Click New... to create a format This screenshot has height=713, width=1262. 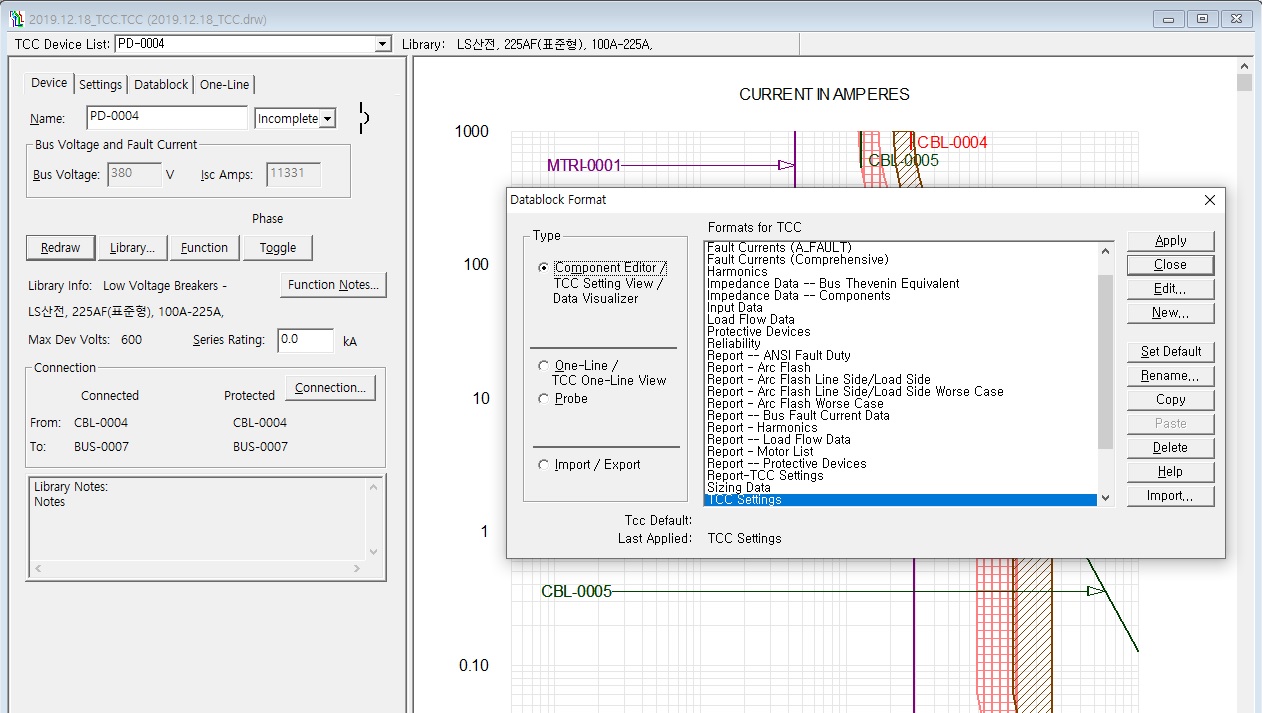1170,313
